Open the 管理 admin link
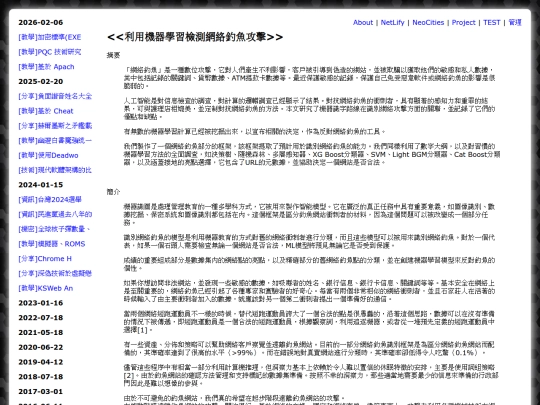 515,22
